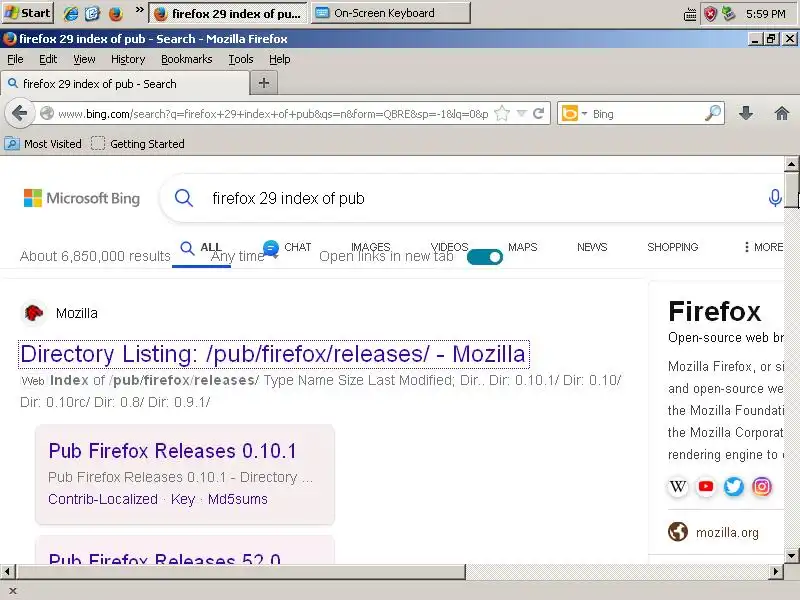Screen dimensions: 800x600
Task: Open Firefox's YouTube icon link
Action: [x=706, y=487]
